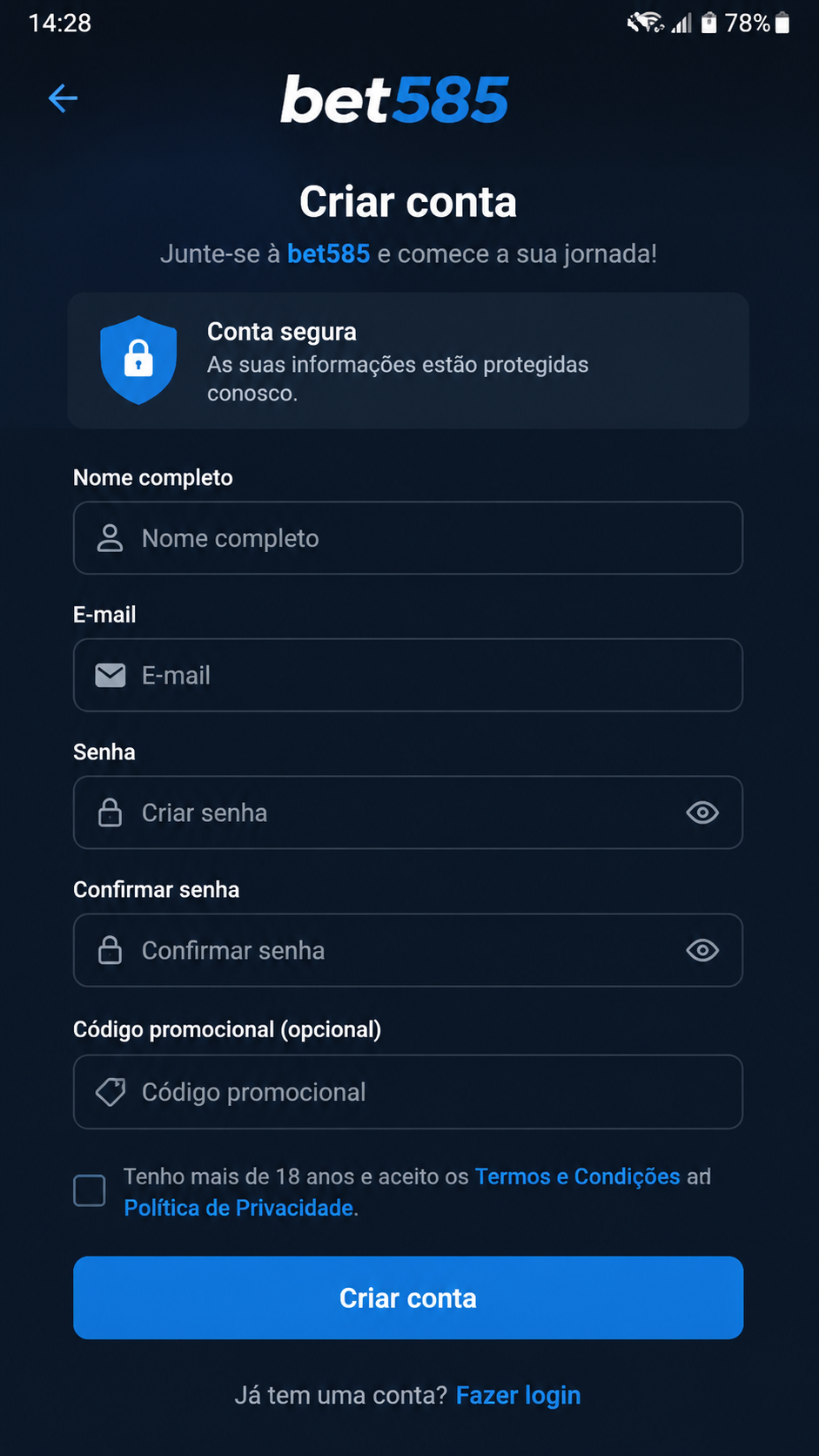
Task: Tap the Criar conta button
Action: pyautogui.click(x=408, y=1298)
